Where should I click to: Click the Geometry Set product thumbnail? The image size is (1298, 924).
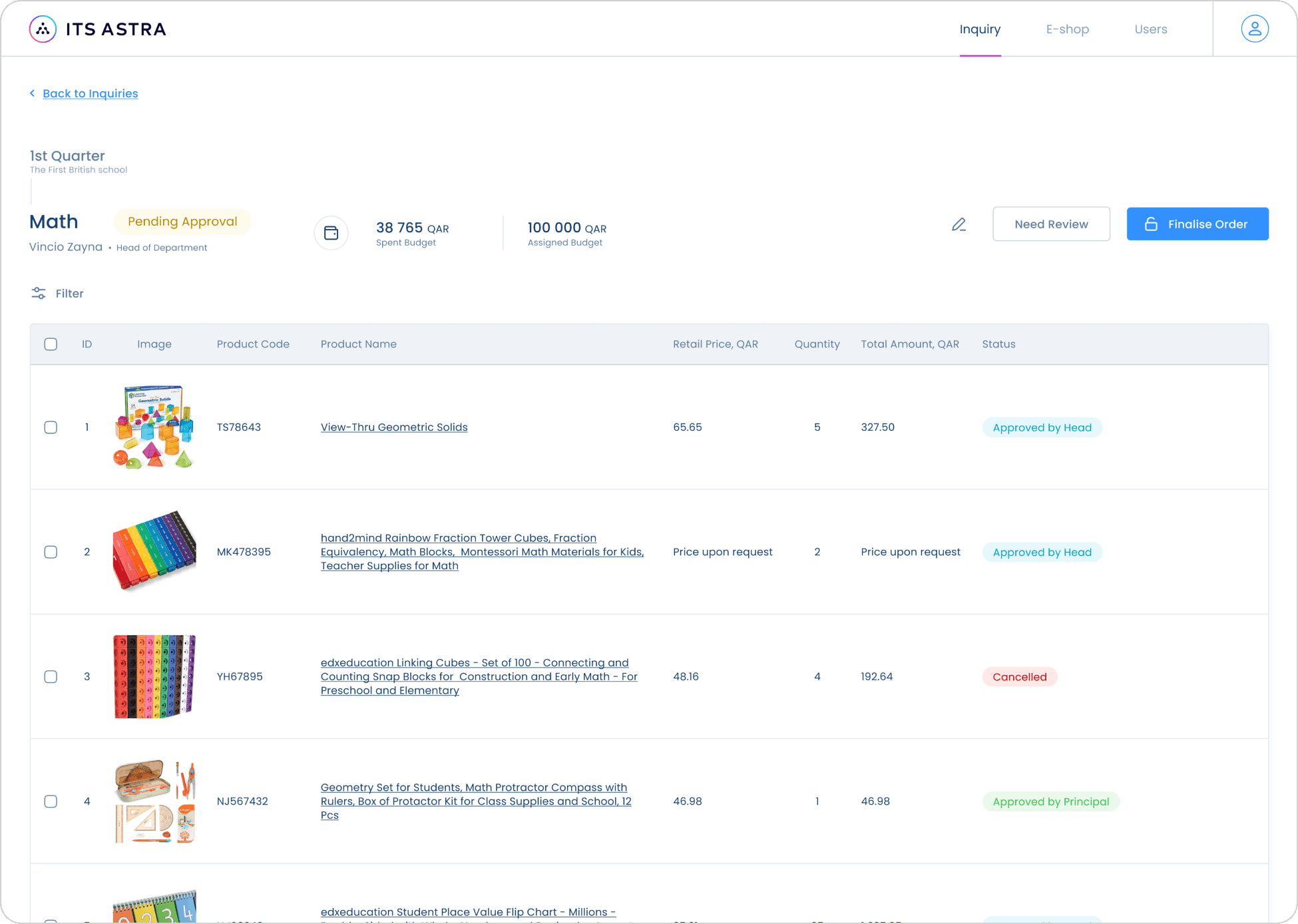[154, 801]
